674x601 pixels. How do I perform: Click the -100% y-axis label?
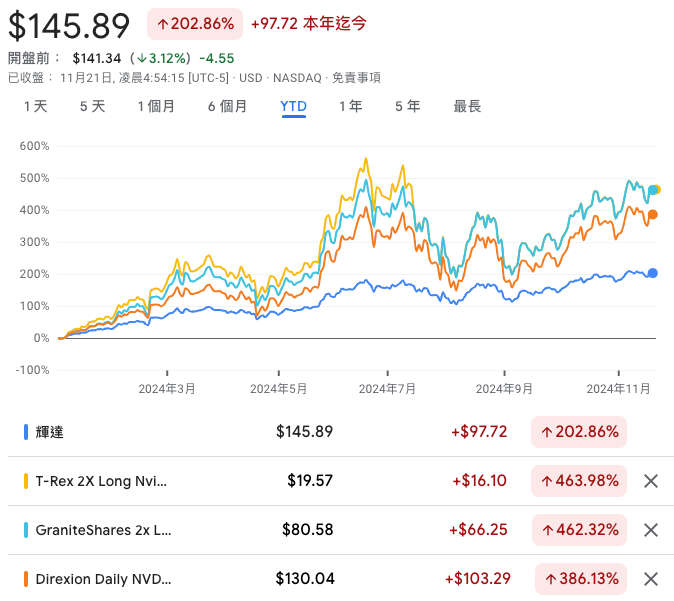coord(33,370)
